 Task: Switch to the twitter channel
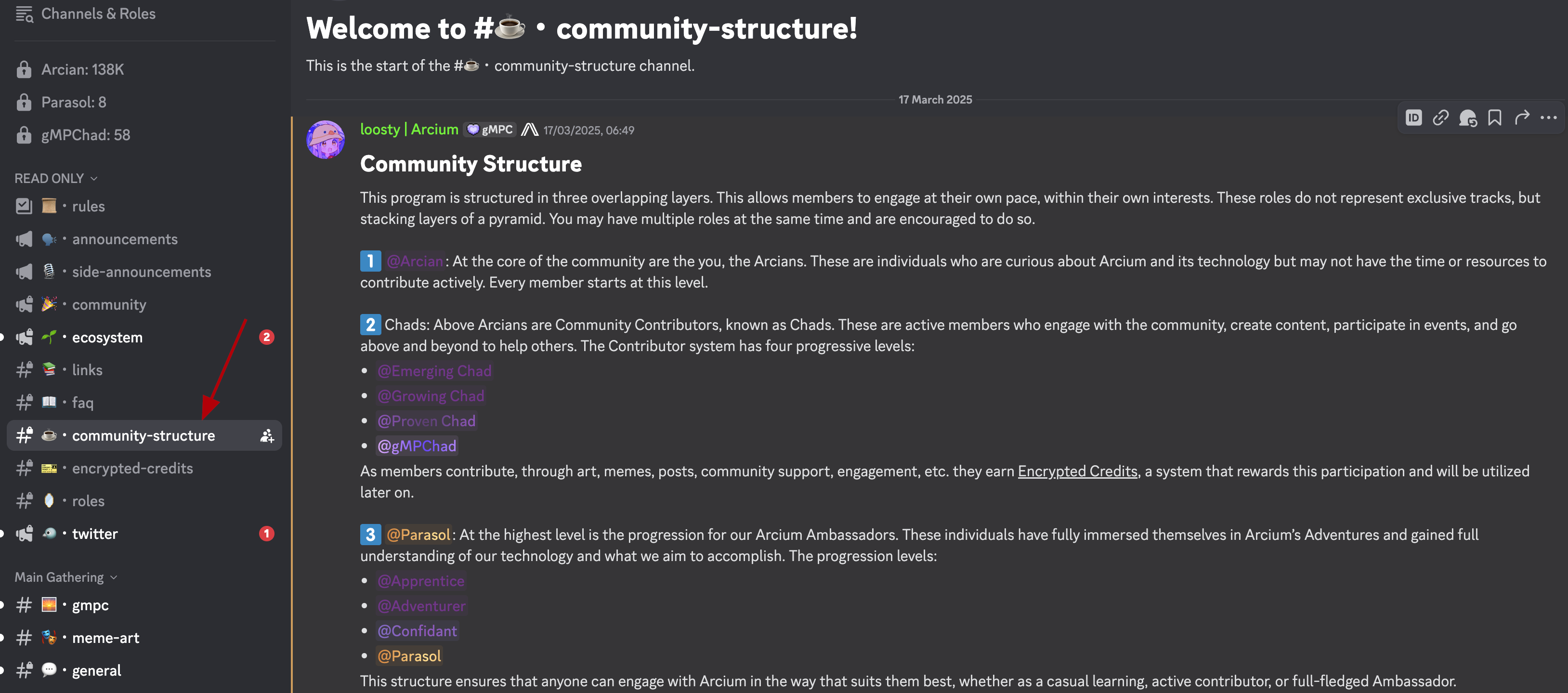click(95, 534)
